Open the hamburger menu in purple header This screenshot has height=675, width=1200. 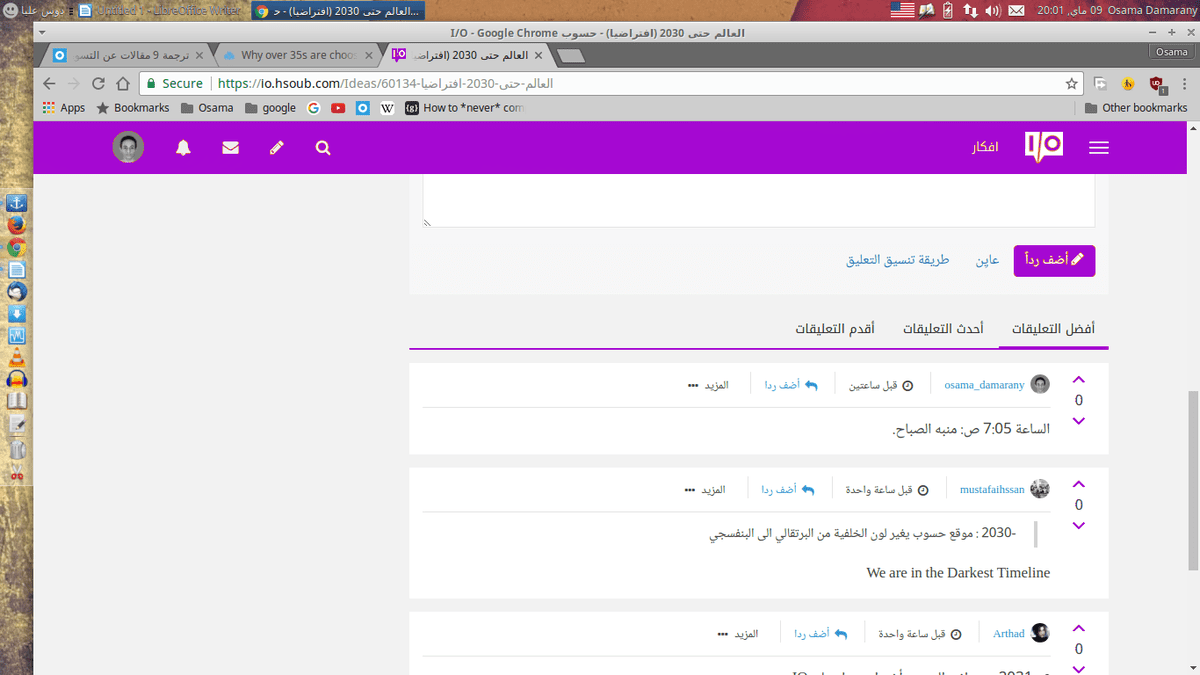1098,148
